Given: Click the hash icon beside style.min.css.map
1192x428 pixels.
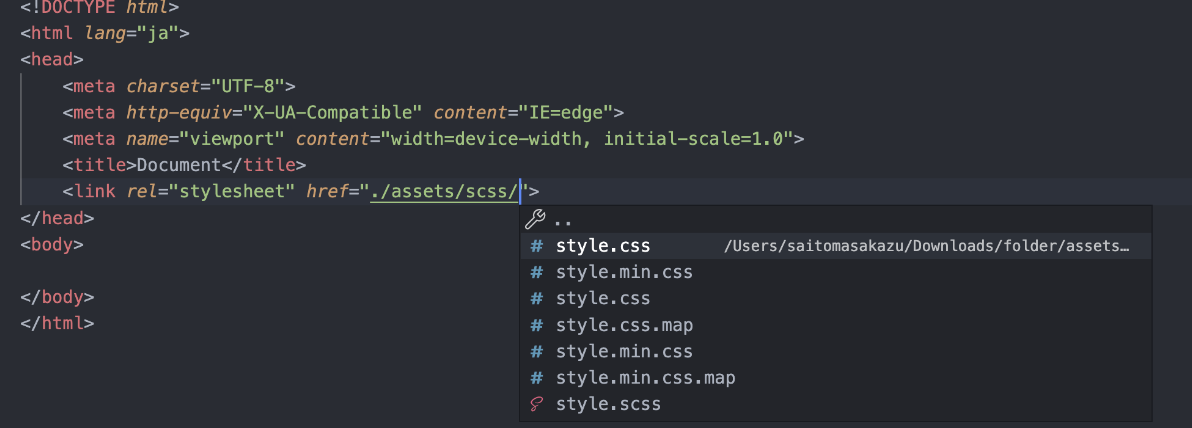Looking at the screenshot, I should 537,378.
